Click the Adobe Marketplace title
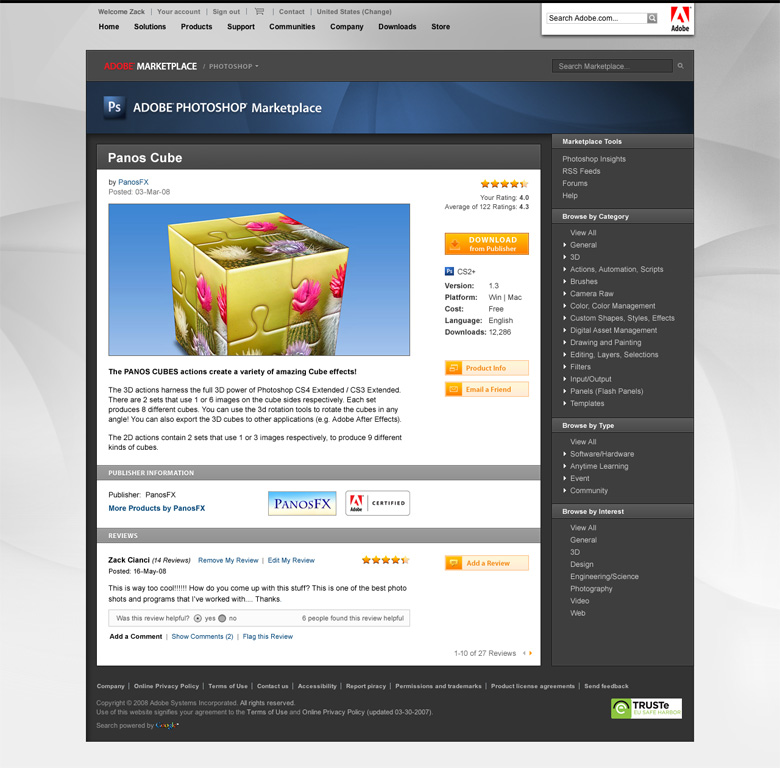The height and width of the screenshot is (768, 780). point(150,67)
